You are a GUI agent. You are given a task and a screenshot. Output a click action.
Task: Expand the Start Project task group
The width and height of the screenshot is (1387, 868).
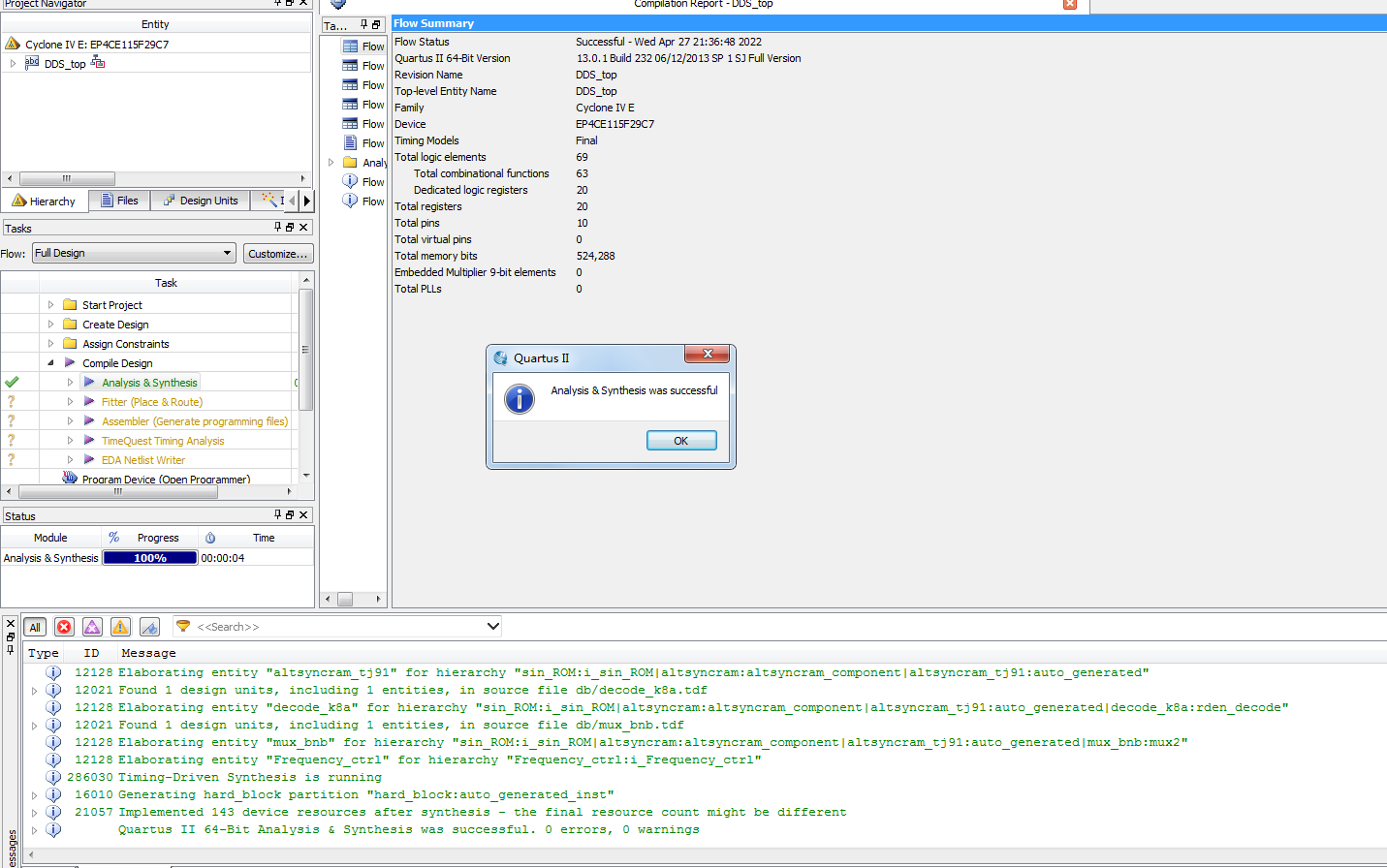coord(50,304)
